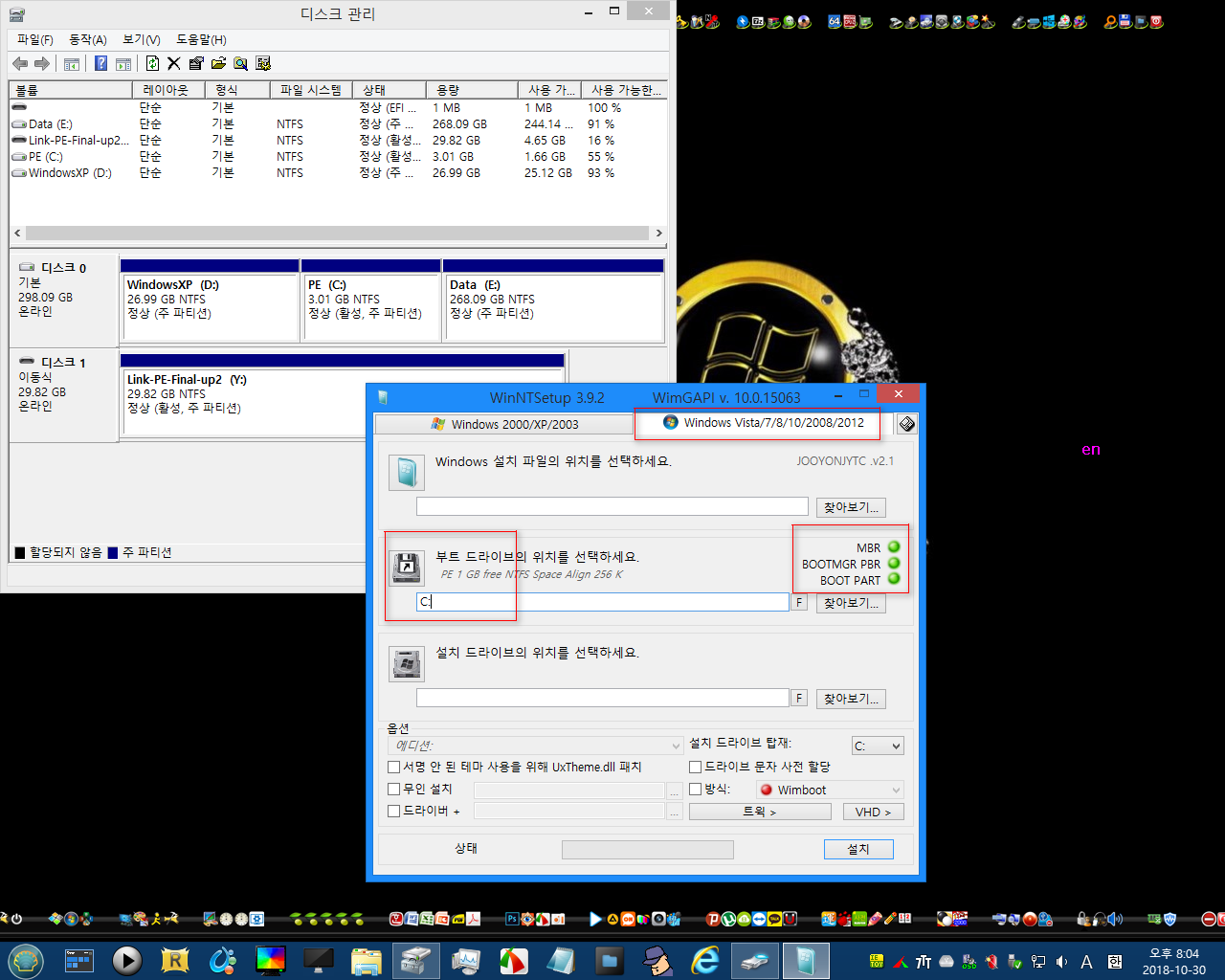Click the BOOT PART green status indicator
Viewport: 1225px width, 980px height.
coord(894,579)
